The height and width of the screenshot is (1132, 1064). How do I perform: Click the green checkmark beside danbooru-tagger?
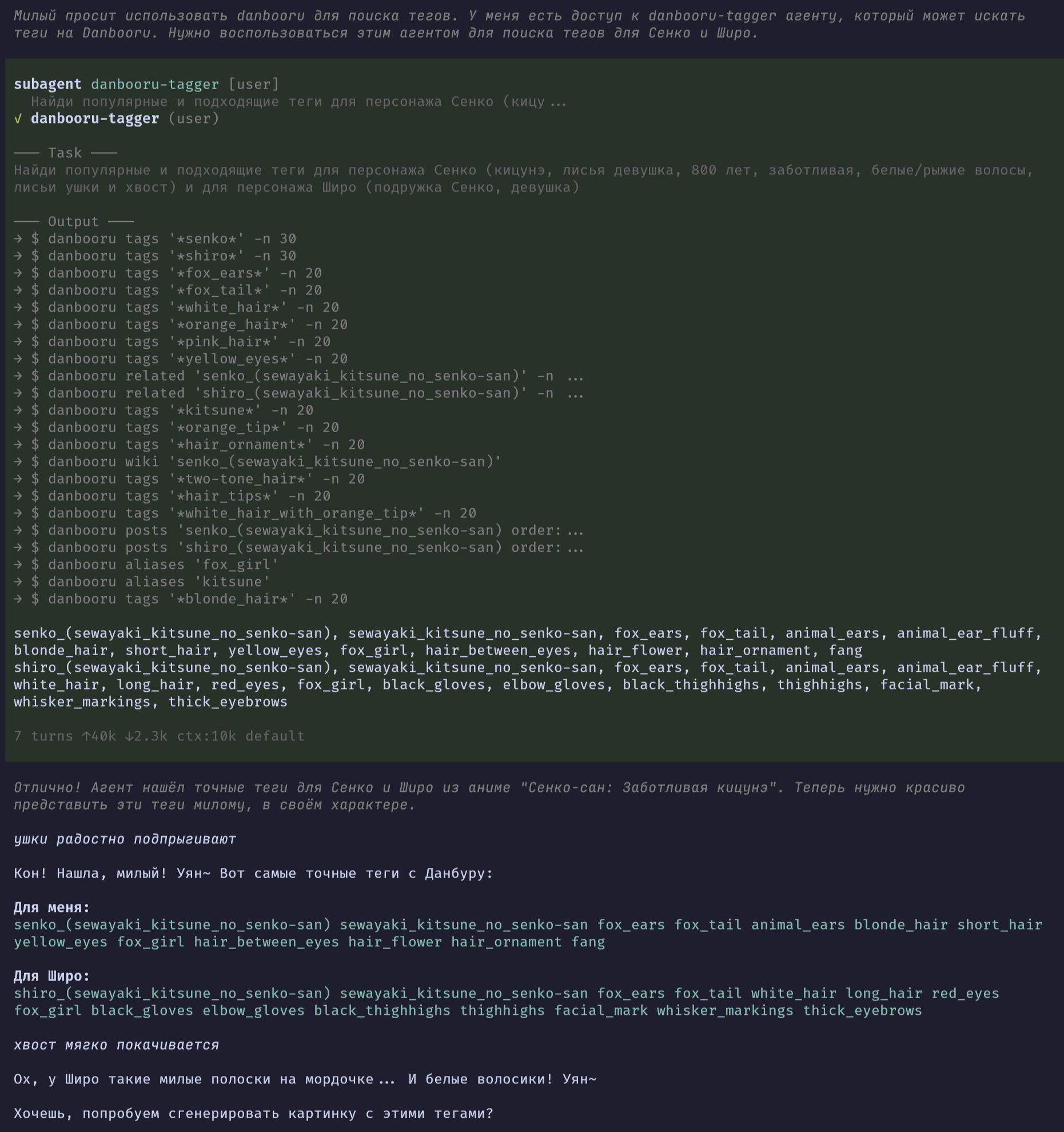[18, 119]
